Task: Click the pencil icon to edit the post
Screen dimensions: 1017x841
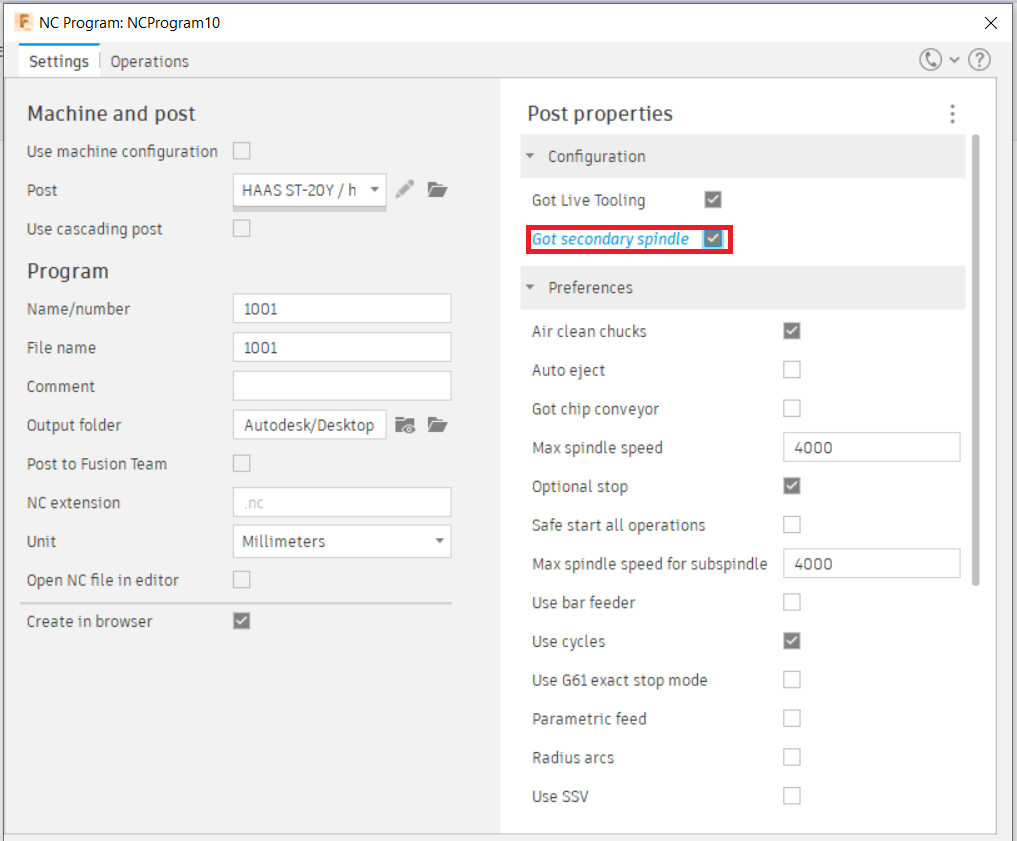Action: click(x=406, y=190)
